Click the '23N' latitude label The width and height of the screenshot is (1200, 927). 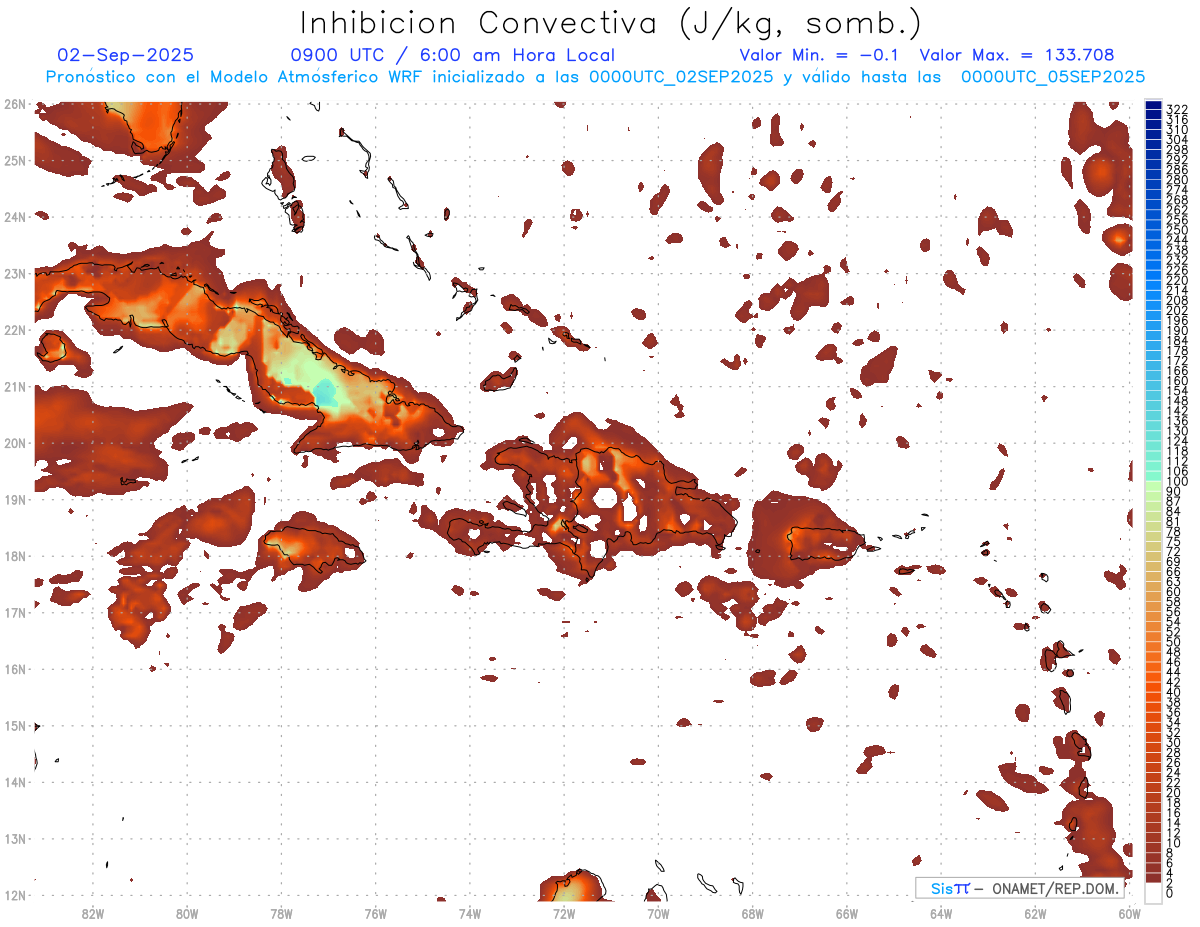pyautogui.click(x=14, y=273)
